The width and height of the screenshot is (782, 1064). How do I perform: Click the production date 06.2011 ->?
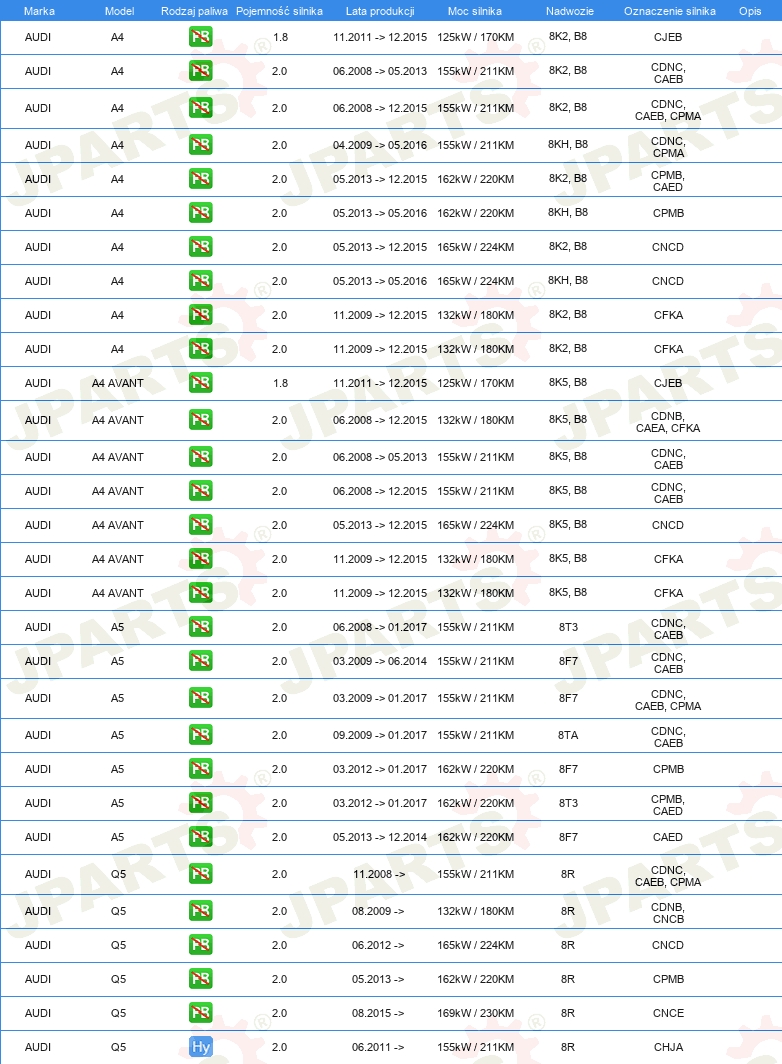click(x=377, y=1047)
